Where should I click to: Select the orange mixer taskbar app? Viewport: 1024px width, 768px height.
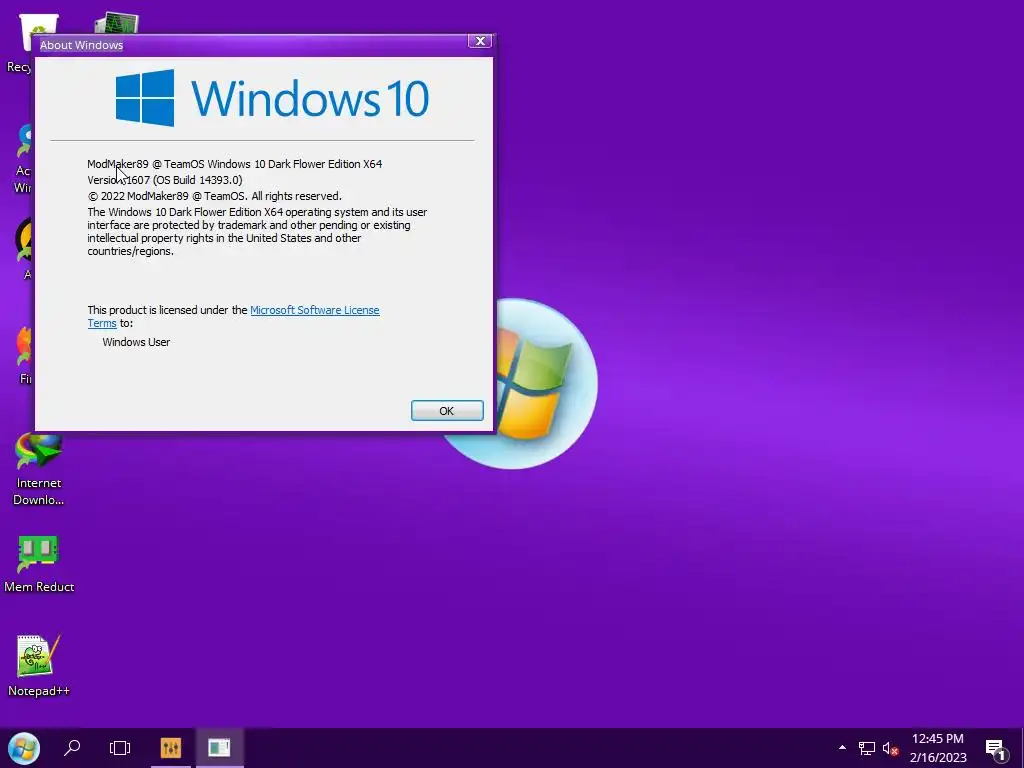point(170,748)
